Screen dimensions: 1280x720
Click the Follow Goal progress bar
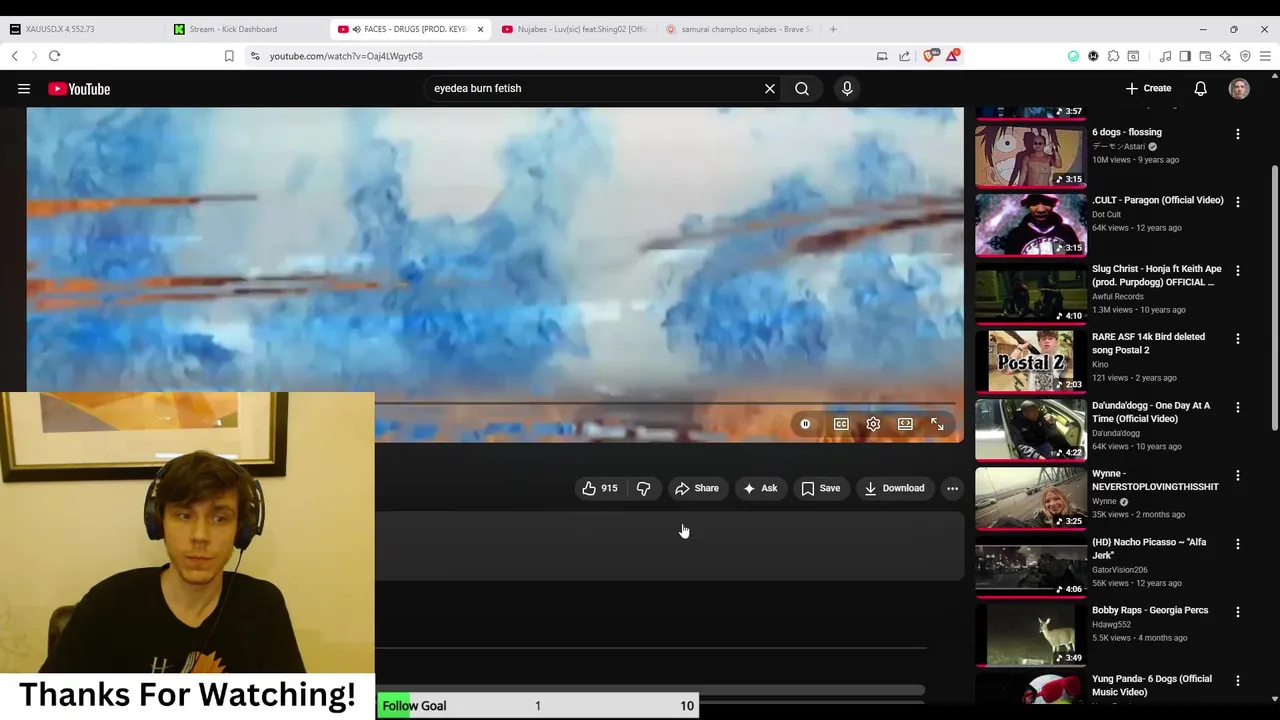pyautogui.click(x=537, y=706)
